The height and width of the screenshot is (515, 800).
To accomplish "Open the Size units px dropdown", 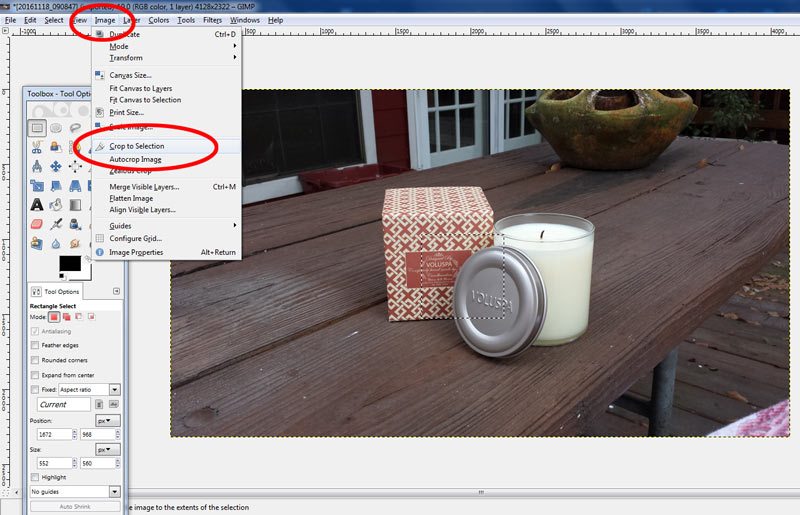I will (x=108, y=450).
